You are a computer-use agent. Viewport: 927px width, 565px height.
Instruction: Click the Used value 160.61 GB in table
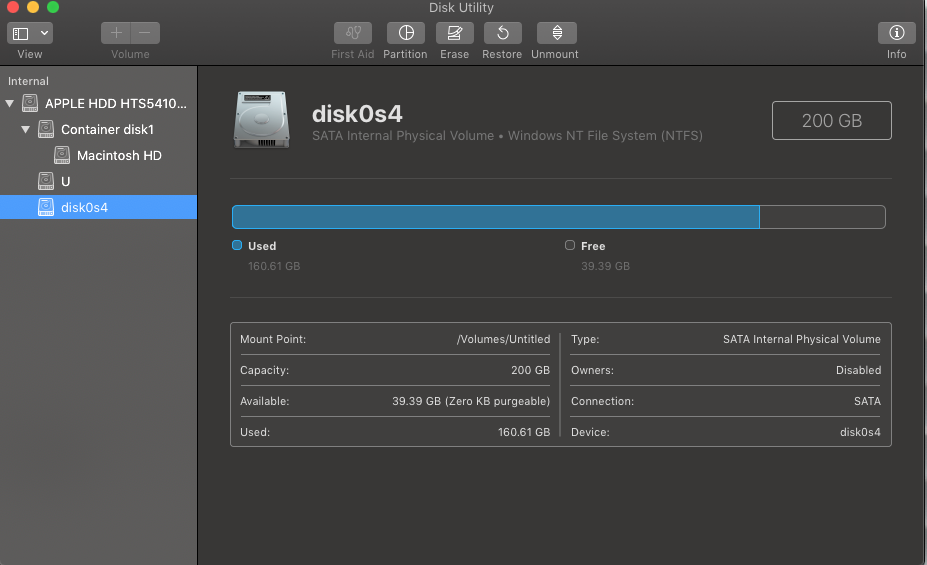pyautogui.click(x=524, y=432)
